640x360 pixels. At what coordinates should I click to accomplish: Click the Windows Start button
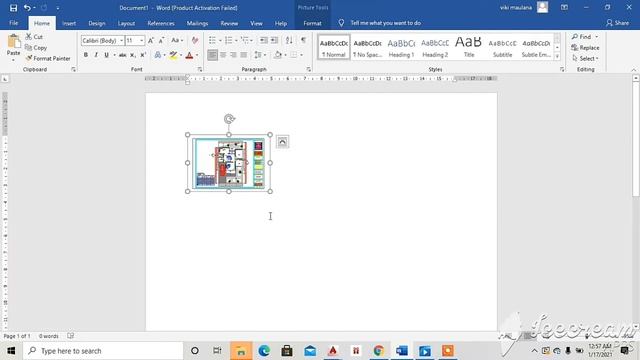[x=11, y=351]
